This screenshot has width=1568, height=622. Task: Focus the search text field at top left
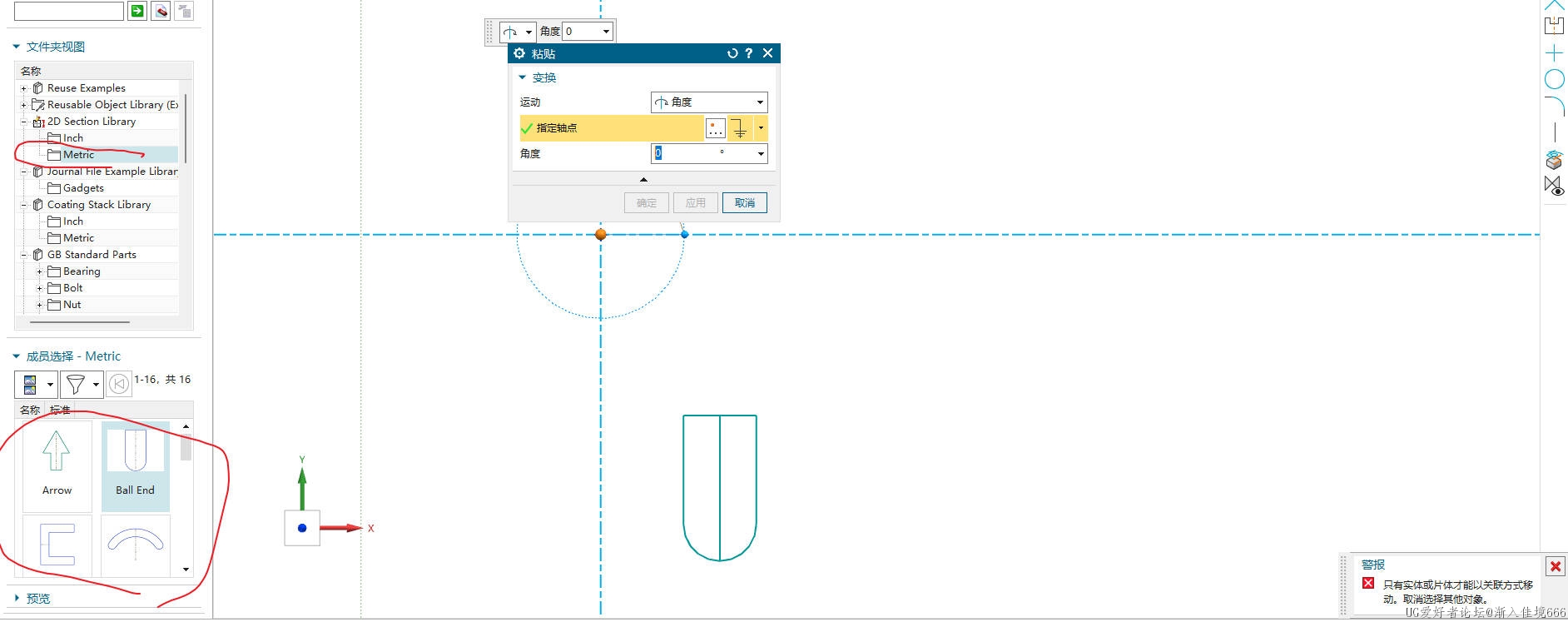(68, 11)
